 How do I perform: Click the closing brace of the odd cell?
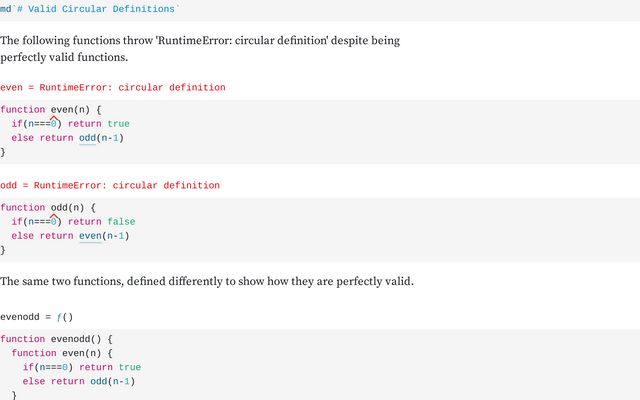(x=3, y=250)
